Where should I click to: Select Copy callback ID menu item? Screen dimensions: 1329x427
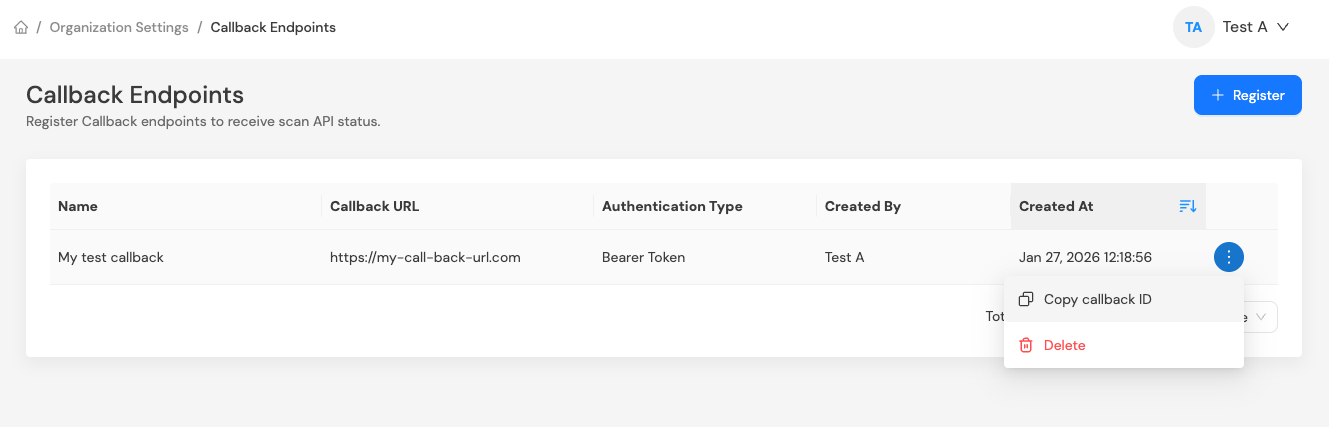coord(1097,299)
